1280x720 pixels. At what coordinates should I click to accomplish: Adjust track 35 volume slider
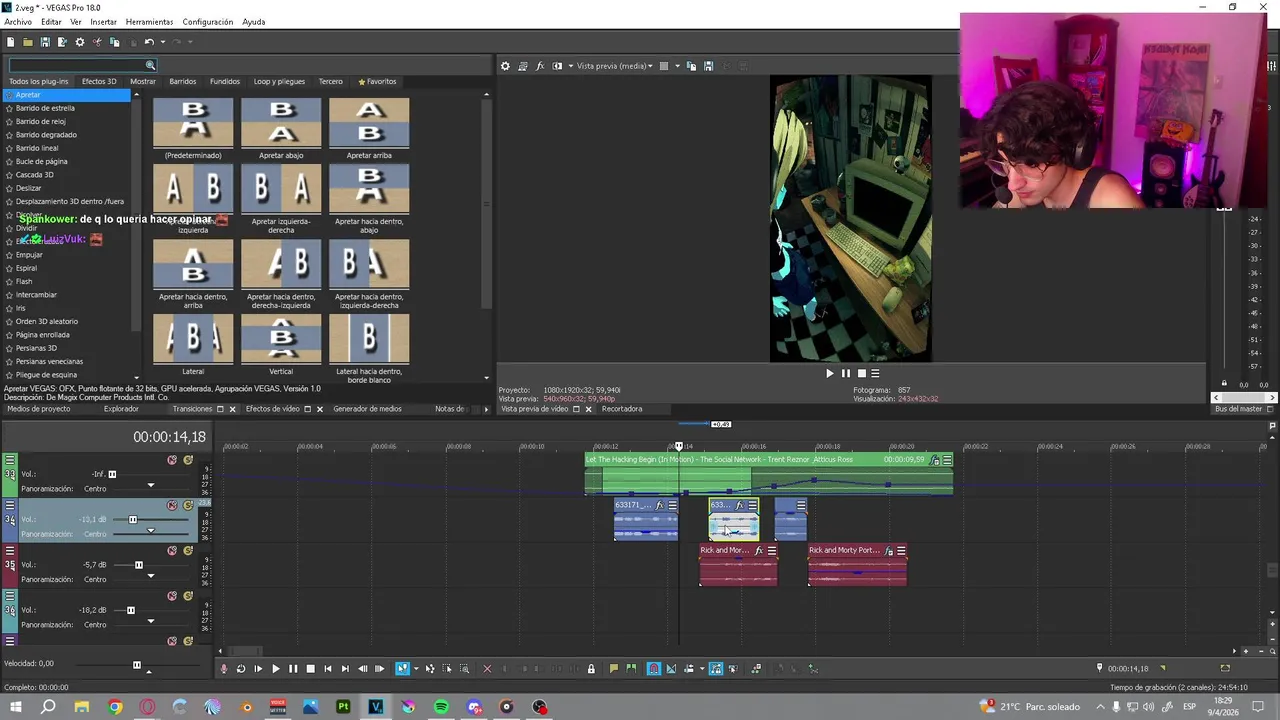click(139, 565)
